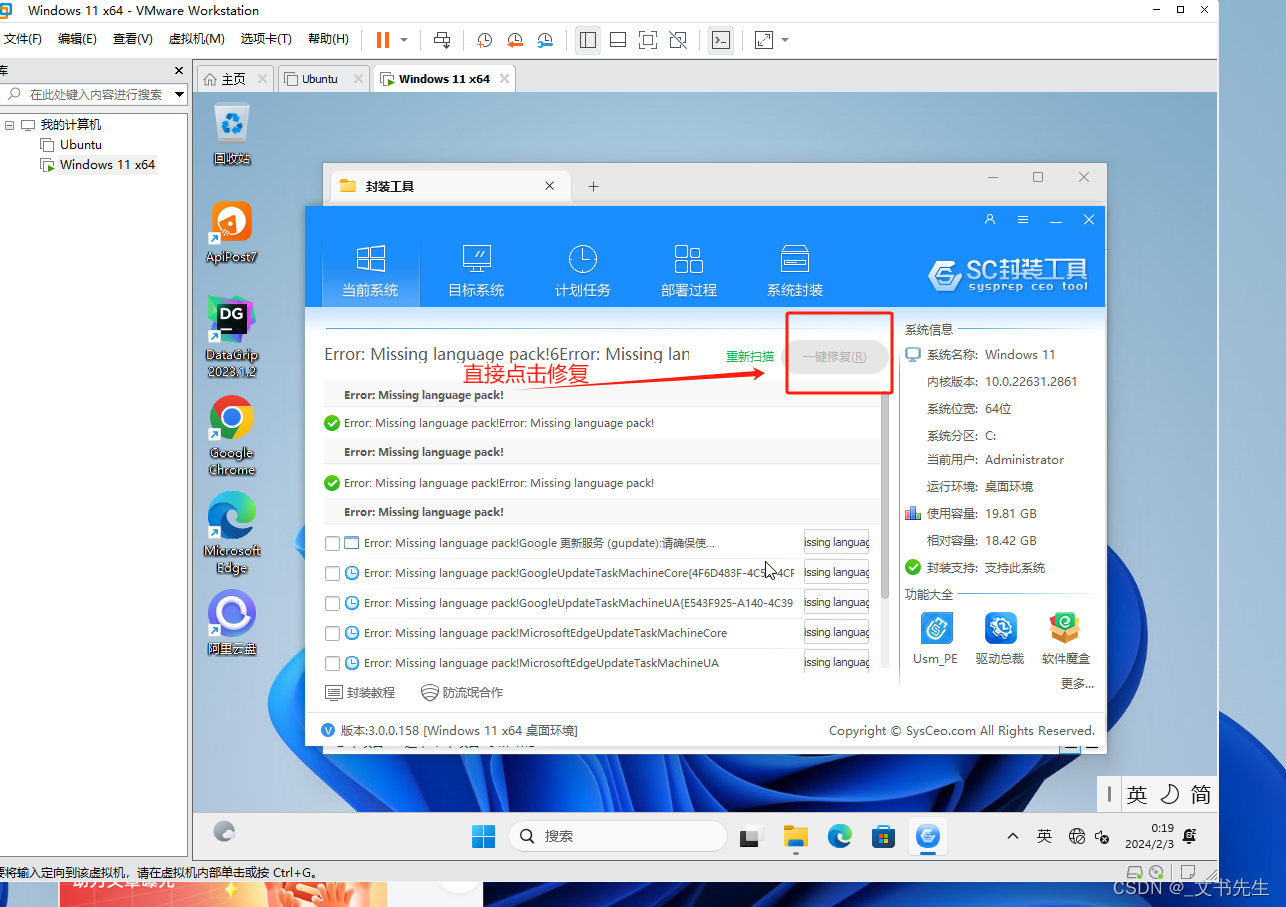Open the 当前系统 tab in SC tool
Viewport: 1286px width, 907px height.
[x=370, y=272]
